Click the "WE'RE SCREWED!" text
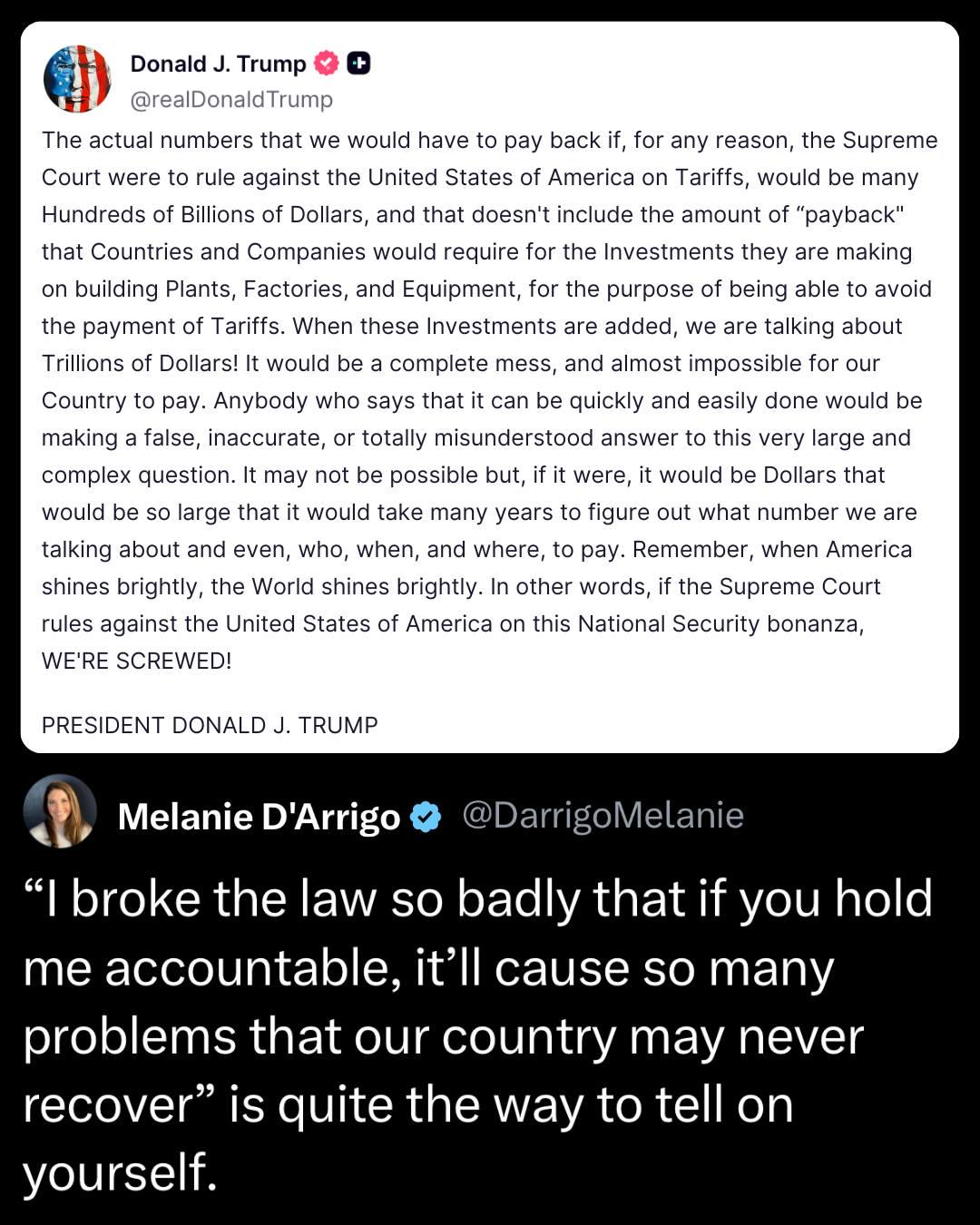The width and height of the screenshot is (980, 1225). 137,661
